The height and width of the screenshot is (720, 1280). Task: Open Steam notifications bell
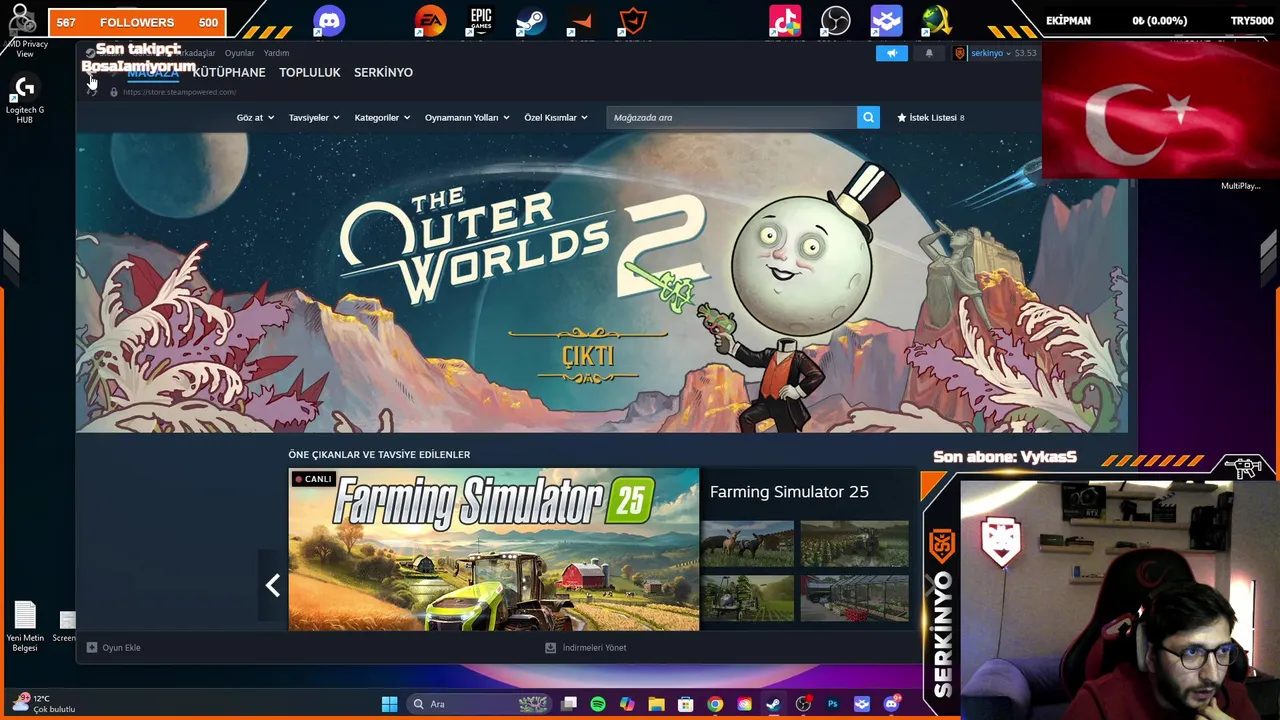[929, 53]
